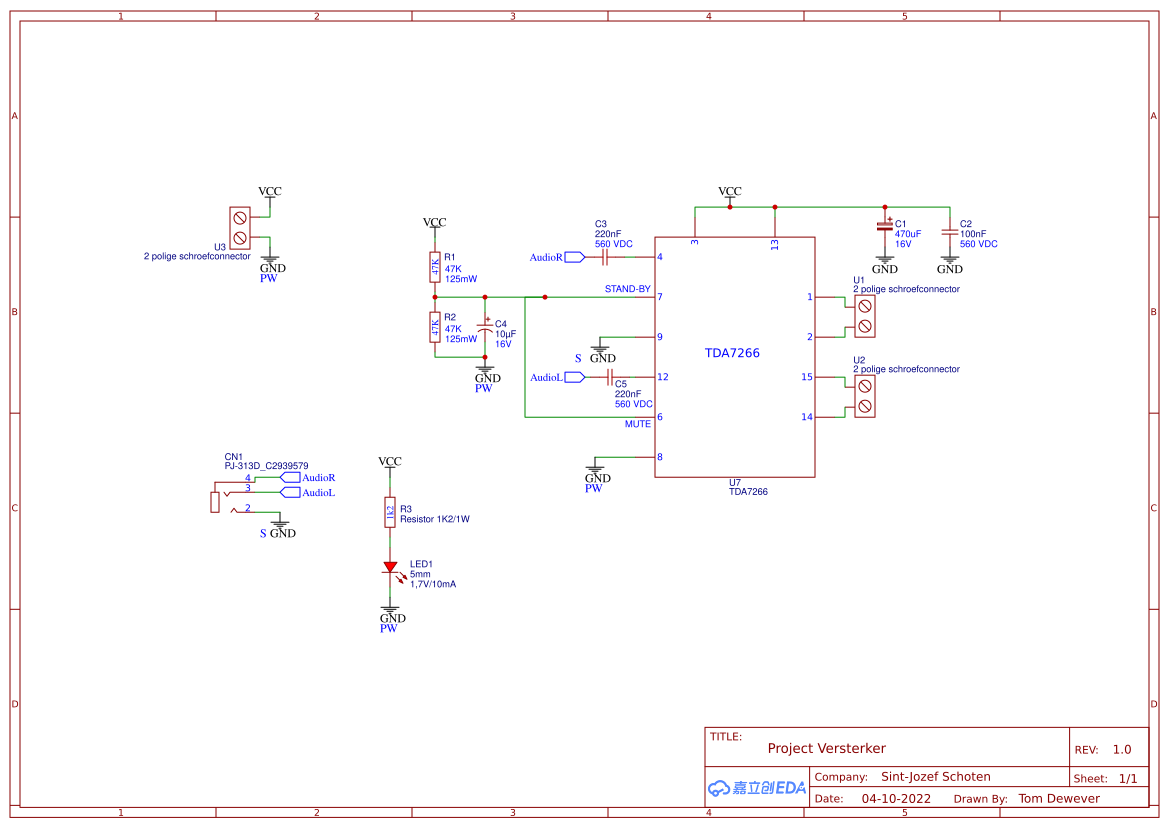Select the JLC EDA cloud logo
This screenshot has height=828, width=1169.
[x=757, y=788]
